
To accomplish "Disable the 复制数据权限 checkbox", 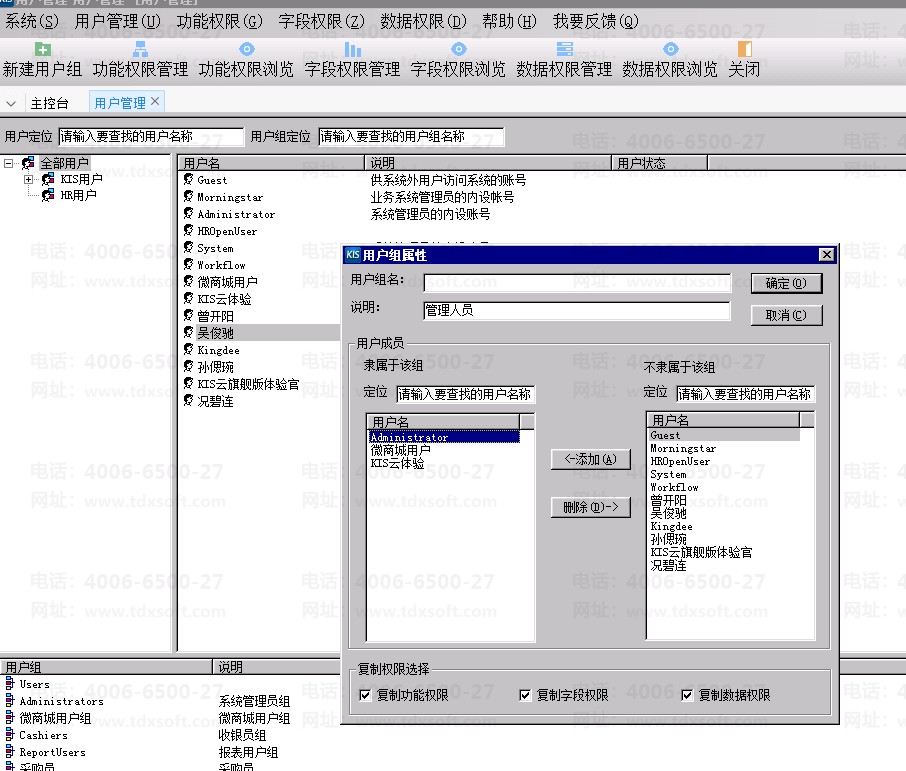I will (687, 695).
